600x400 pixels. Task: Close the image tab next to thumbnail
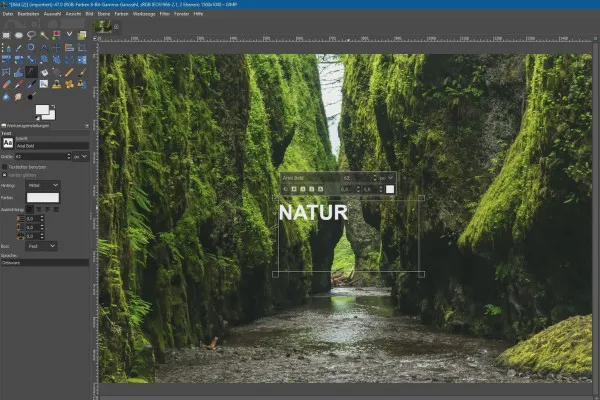[118, 26]
